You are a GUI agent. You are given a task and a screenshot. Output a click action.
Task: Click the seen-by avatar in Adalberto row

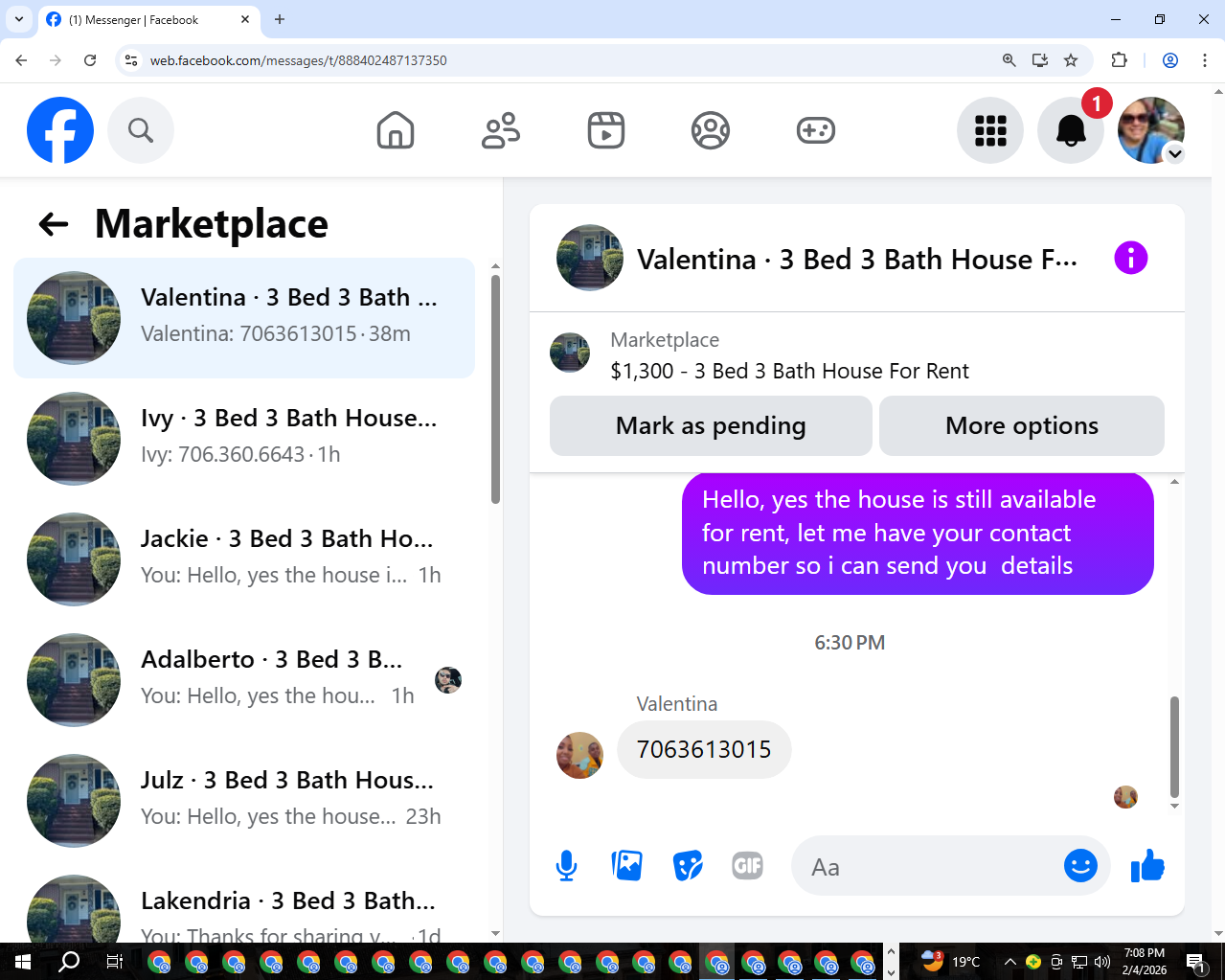pos(448,680)
